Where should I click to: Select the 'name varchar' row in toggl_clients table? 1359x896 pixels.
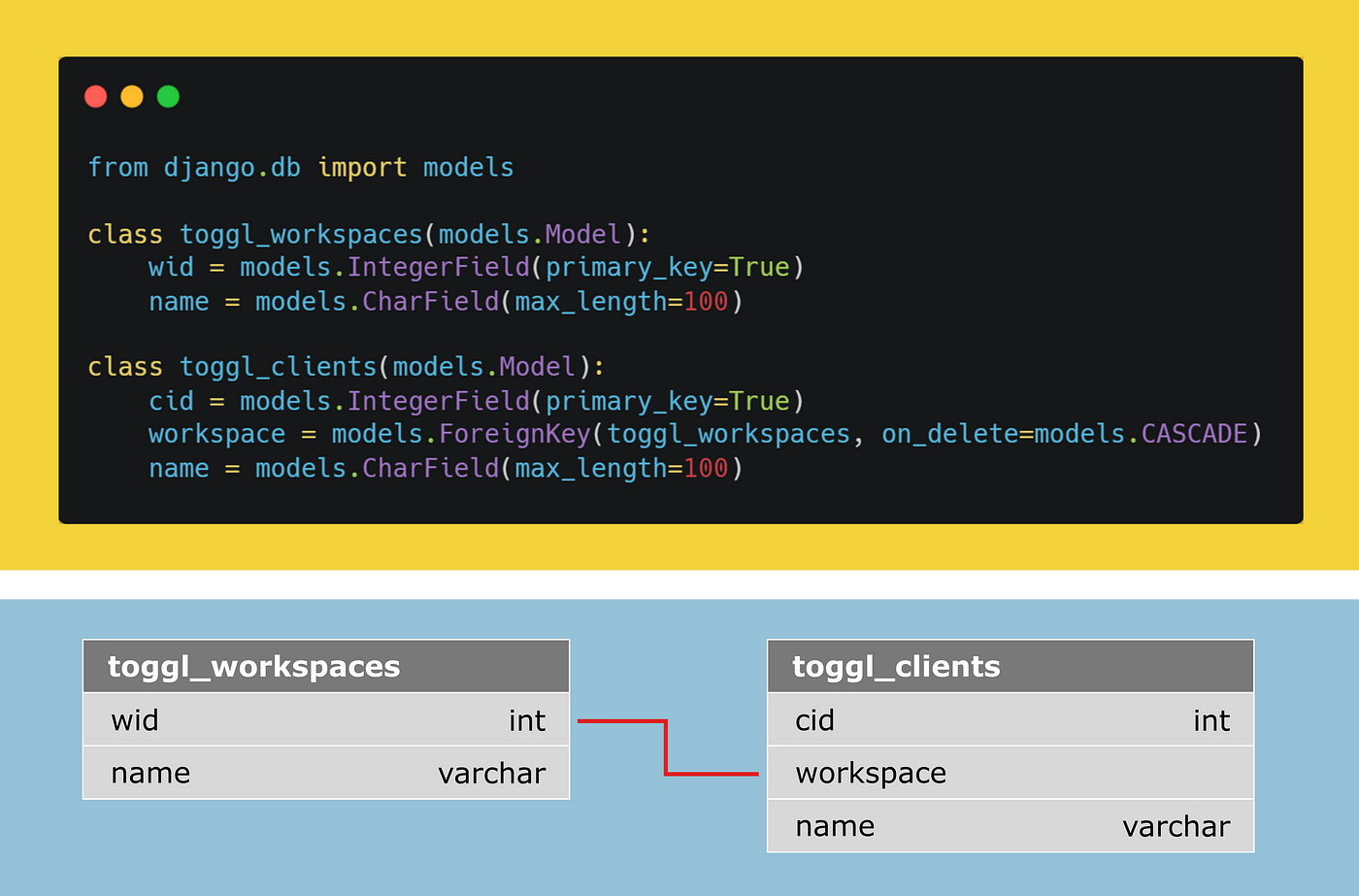click(x=1011, y=826)
